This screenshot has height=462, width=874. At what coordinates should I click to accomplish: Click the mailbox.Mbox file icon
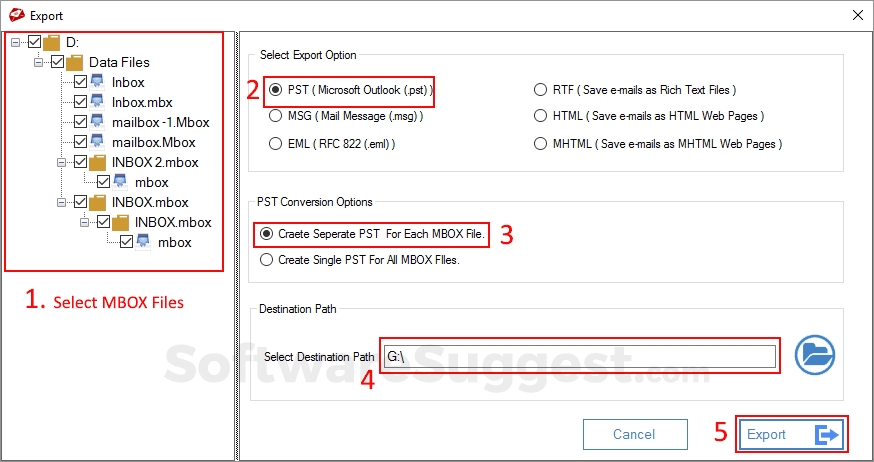pyautogui.click(x=98, y=142)
